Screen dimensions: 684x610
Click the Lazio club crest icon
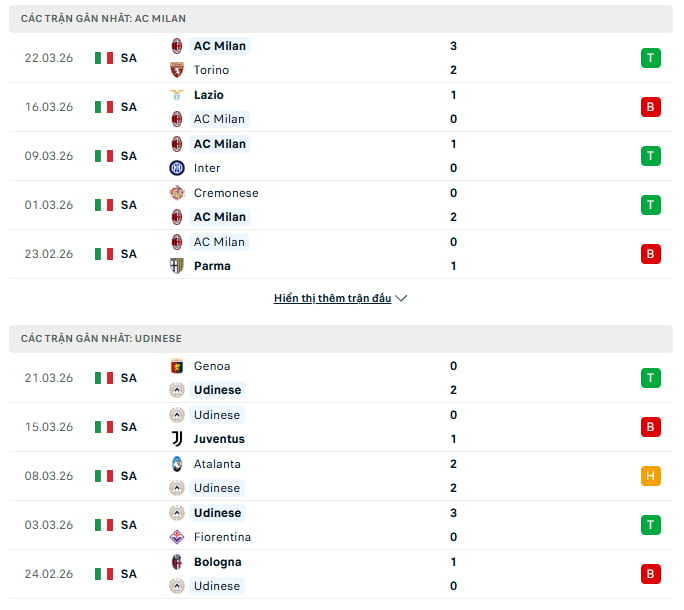[x=177, y=95]
